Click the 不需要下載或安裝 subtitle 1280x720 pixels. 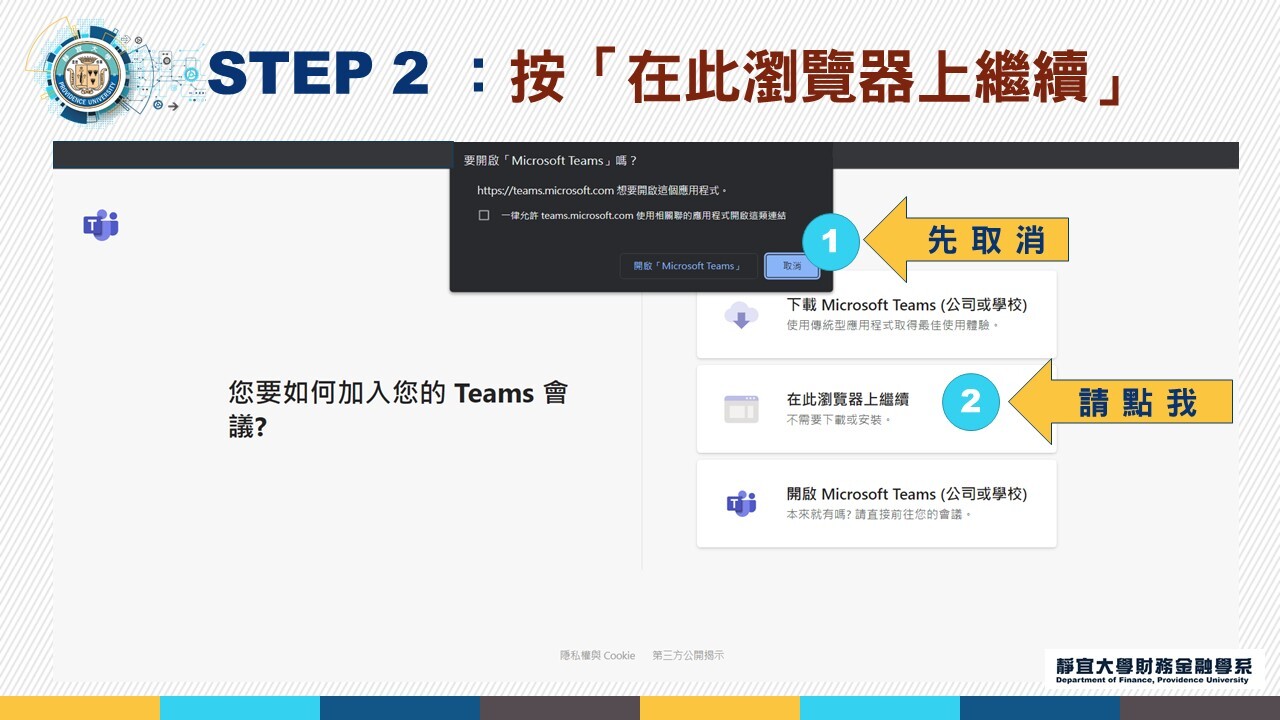click(838, 420)
